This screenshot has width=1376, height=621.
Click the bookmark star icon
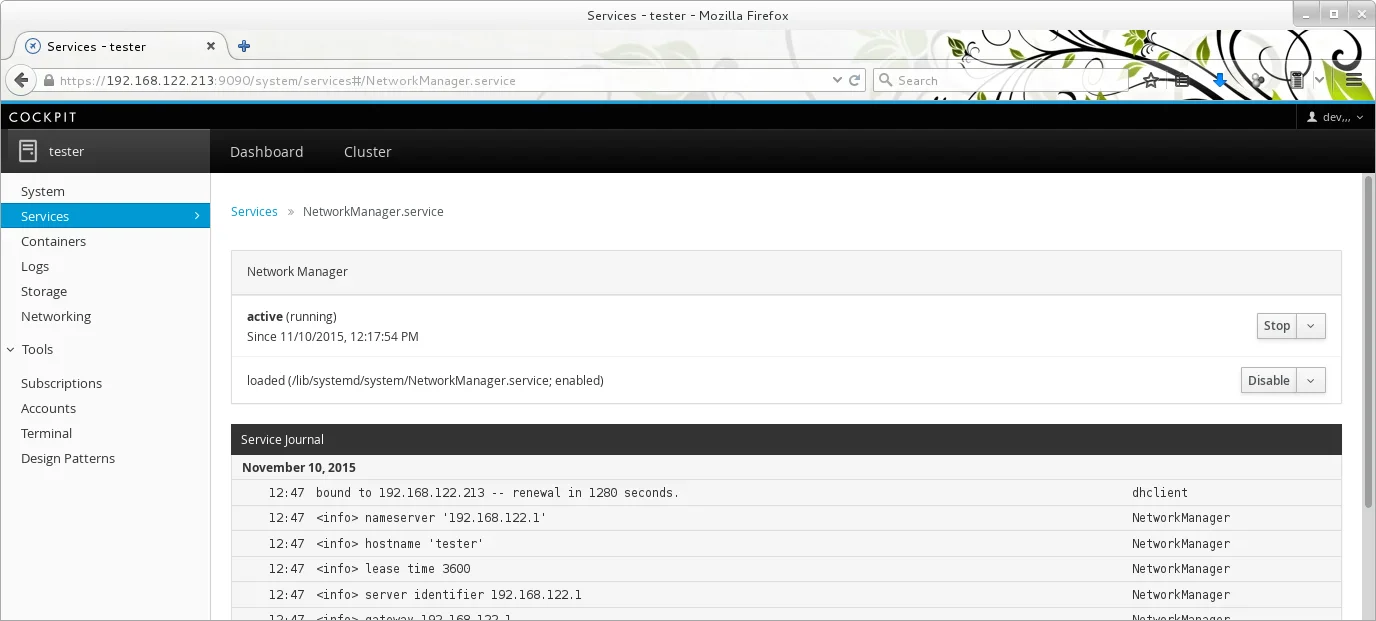1148,79
